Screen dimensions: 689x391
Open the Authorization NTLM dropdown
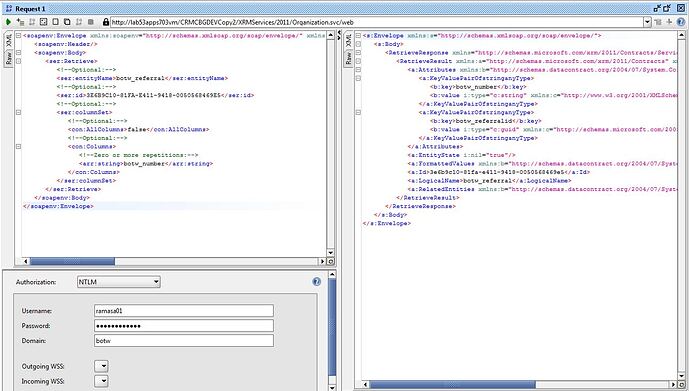119,282
